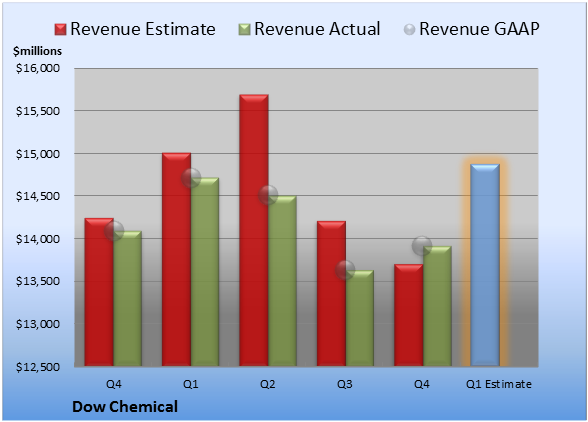The height and width of the screenshot is (422, 588).
Task: Click the GAAP marker on the Q3 bars
Action: (345, 270)
